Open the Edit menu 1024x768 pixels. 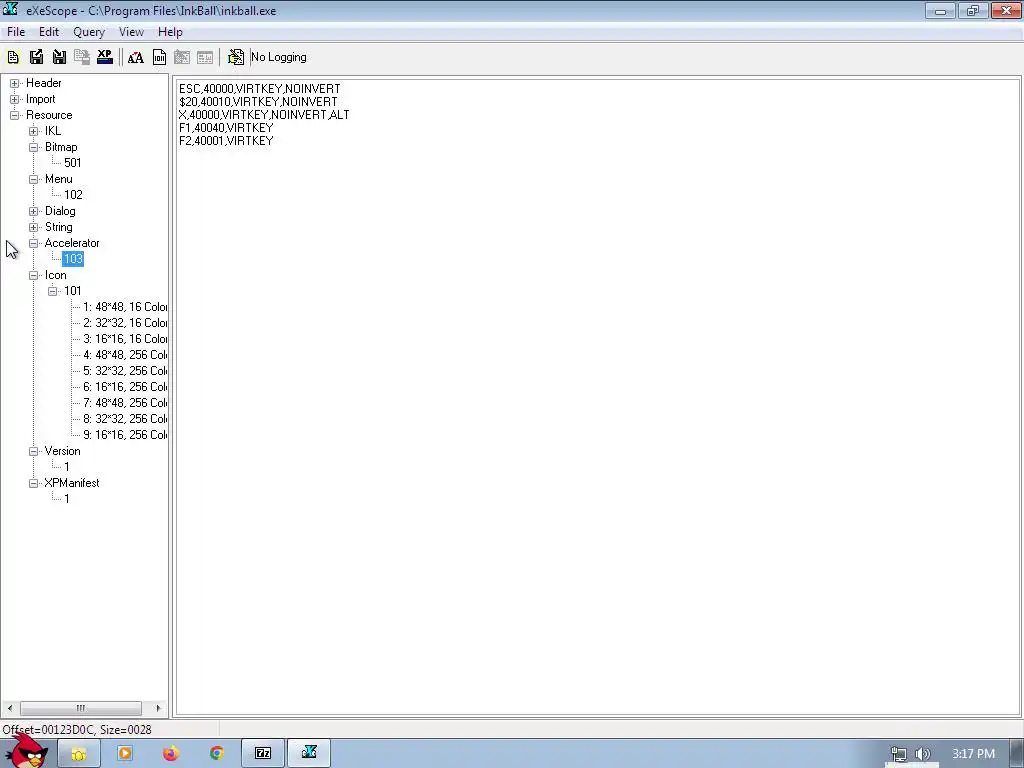click(x=49, y=32)
